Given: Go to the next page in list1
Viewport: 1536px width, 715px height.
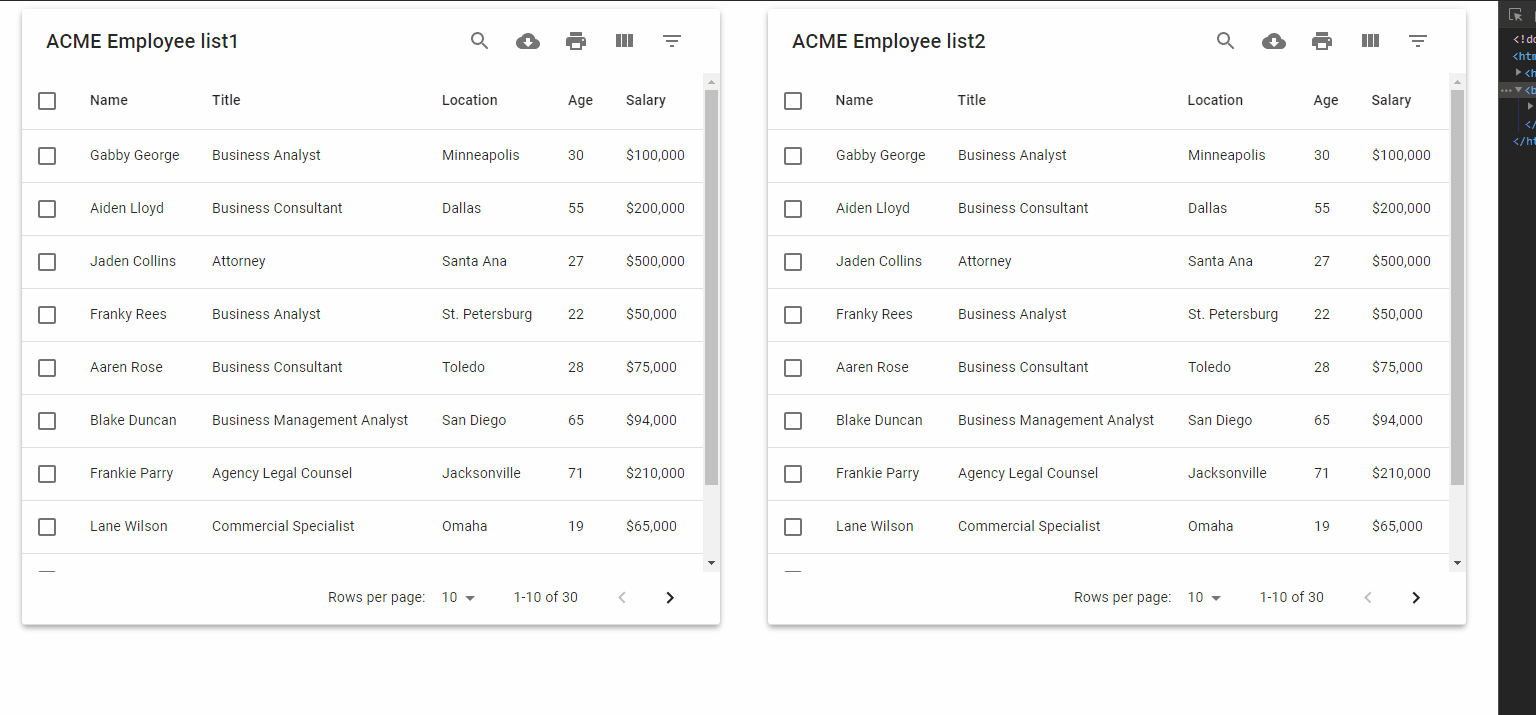Looking at the screenshot, I should [x=670, y=597].
